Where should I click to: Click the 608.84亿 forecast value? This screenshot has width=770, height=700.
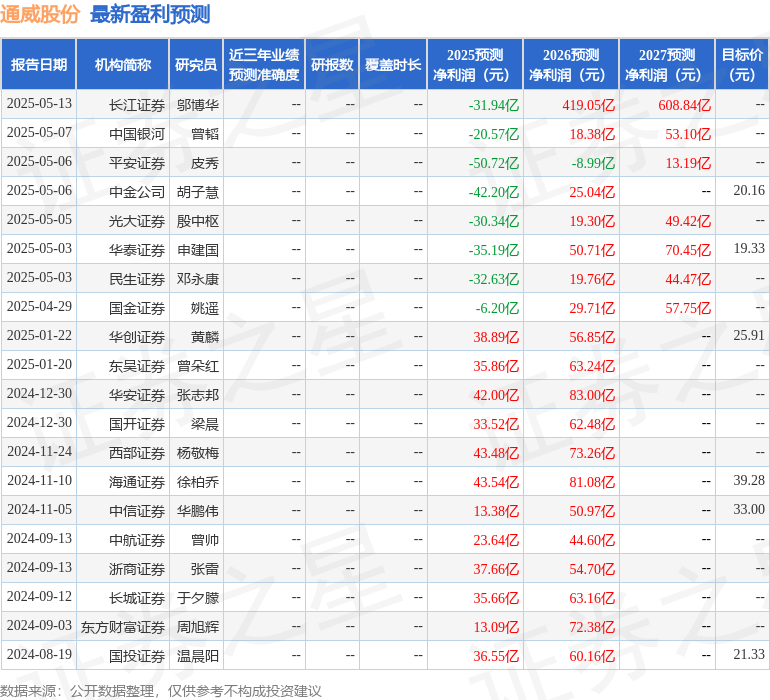[x=684, y=104]
